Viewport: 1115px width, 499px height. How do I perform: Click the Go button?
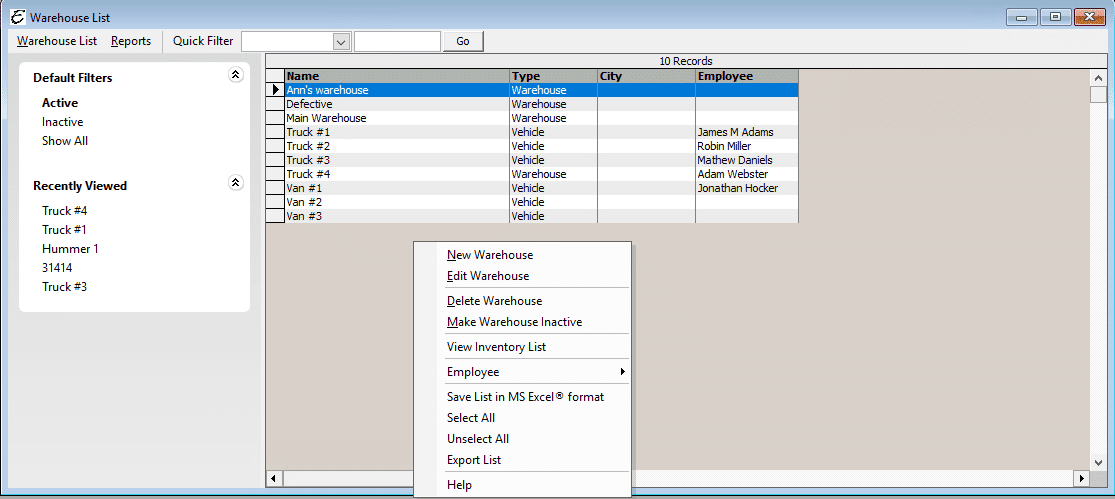[463, 41]
